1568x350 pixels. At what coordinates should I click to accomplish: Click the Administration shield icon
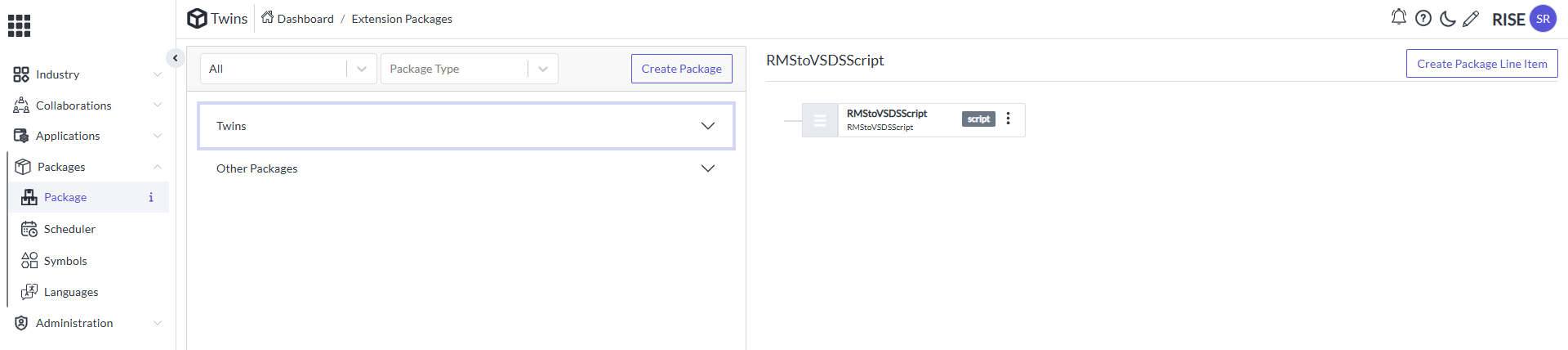coord(21,323)
